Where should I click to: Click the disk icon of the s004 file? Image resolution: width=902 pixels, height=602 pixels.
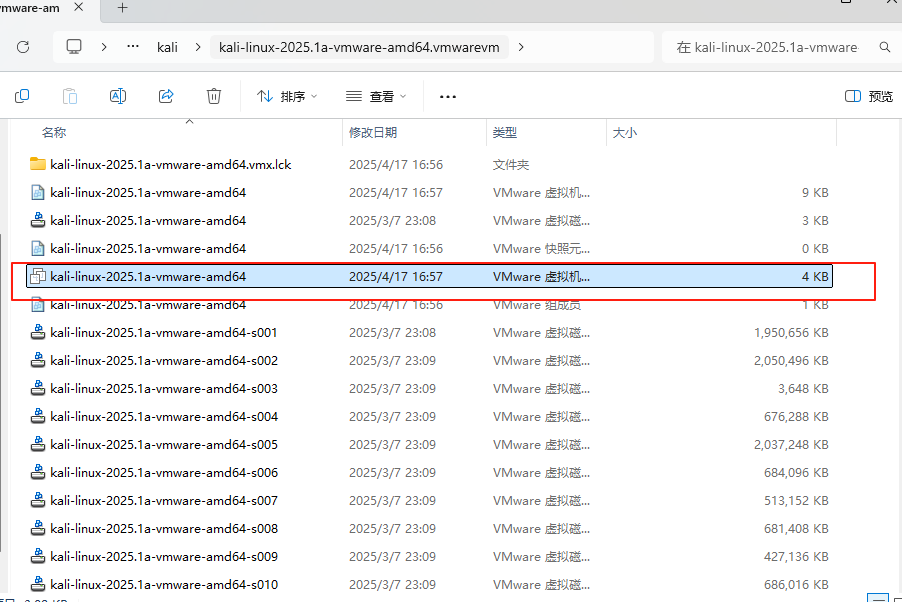coord(38,416)
